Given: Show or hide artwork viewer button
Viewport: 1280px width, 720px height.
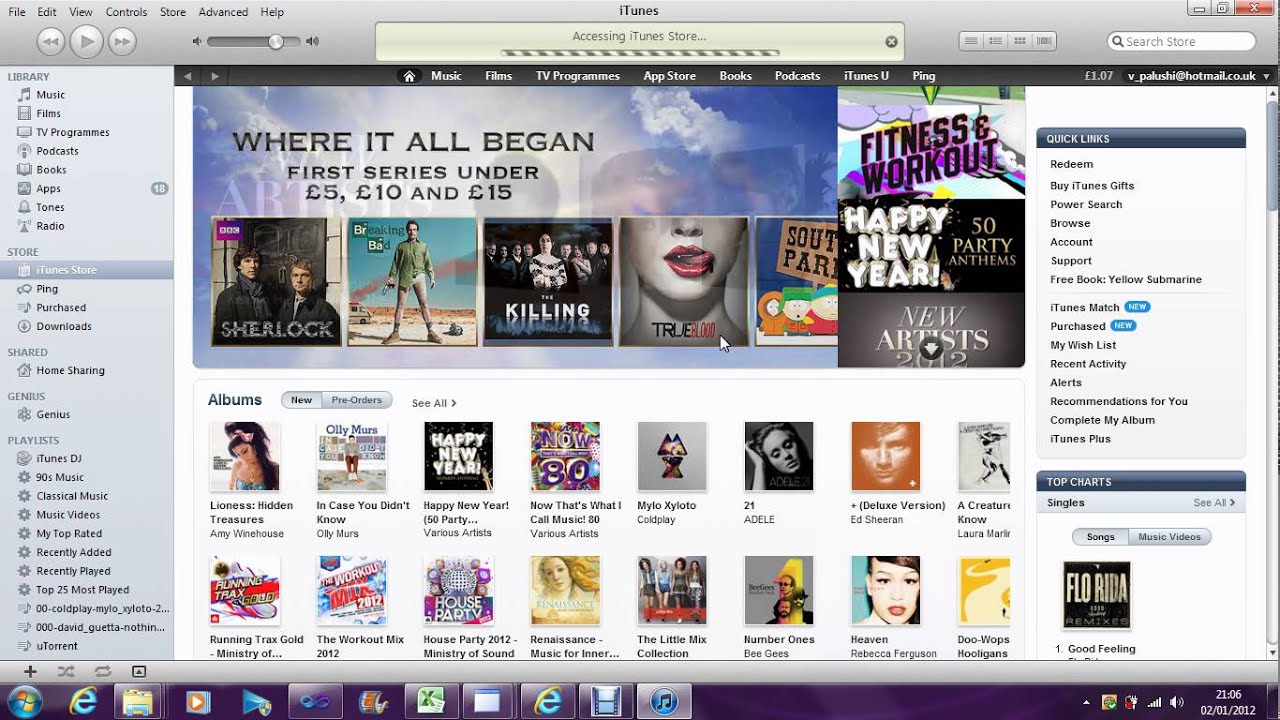Looking at the screenshot, I should (x=139, y=672).
